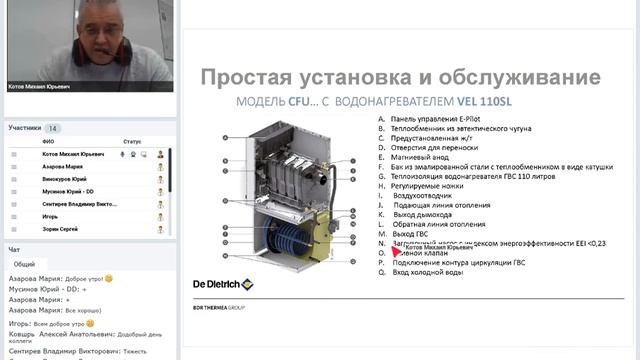Viewport: 640px width, 360px height.
Task: Select participant Котов Михаил Юрьевич
Action: coord(73,154)
